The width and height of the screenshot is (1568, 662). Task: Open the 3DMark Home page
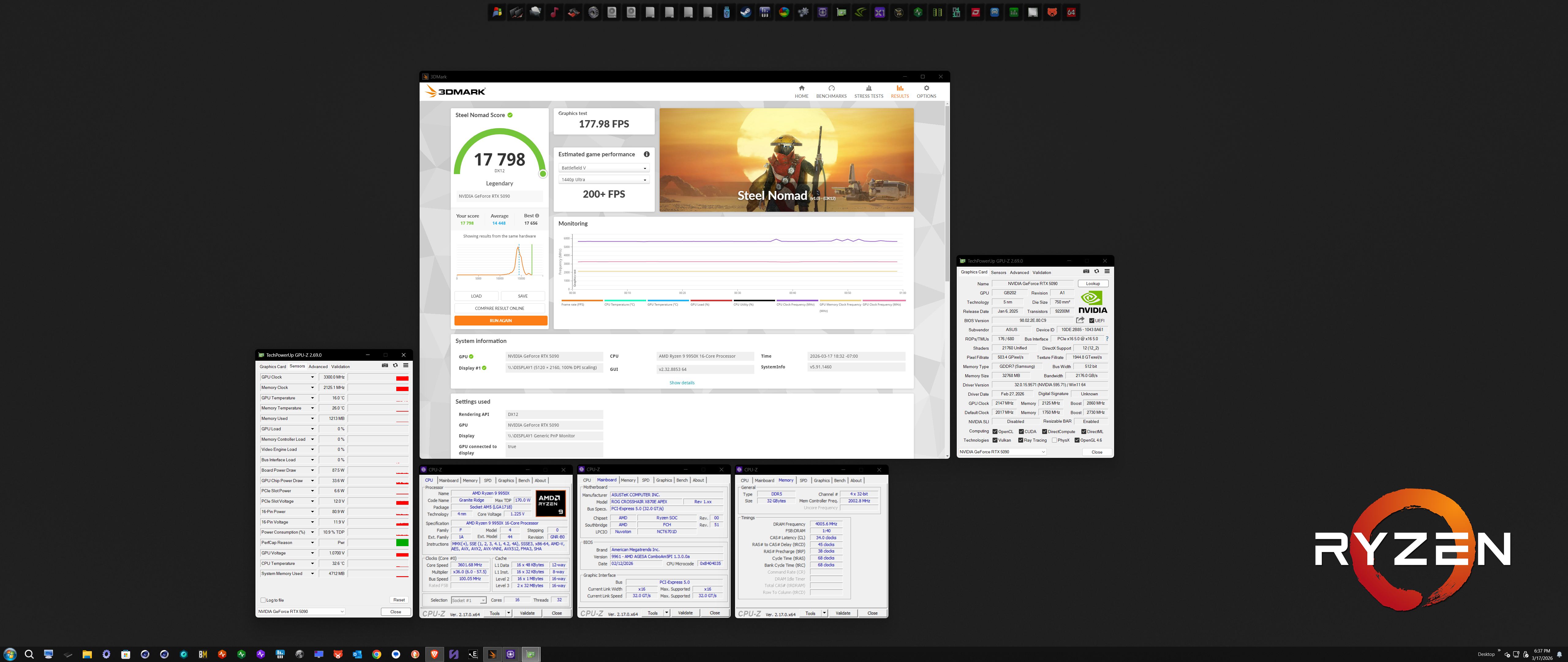click(801, 91)
